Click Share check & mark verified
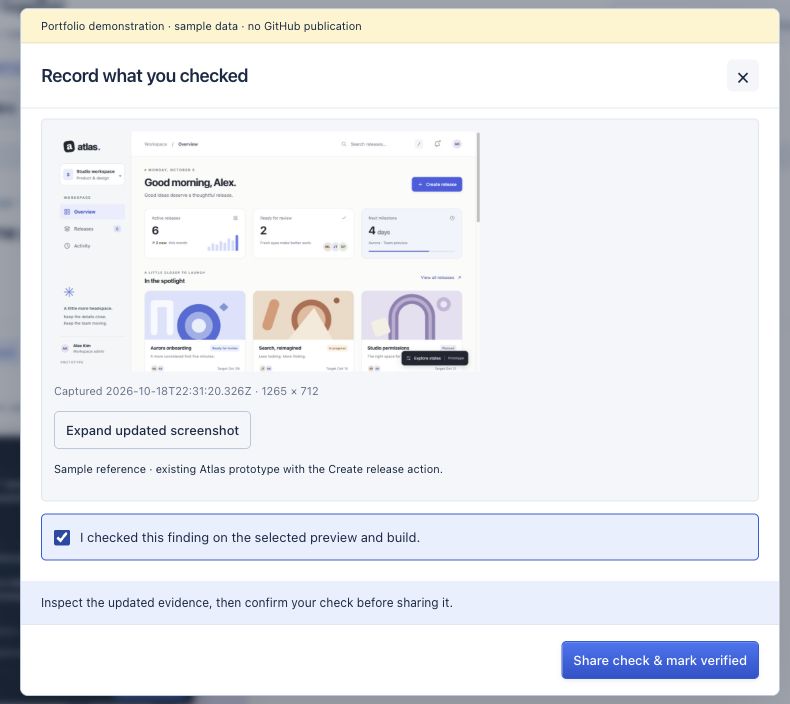 coord(660,660)
